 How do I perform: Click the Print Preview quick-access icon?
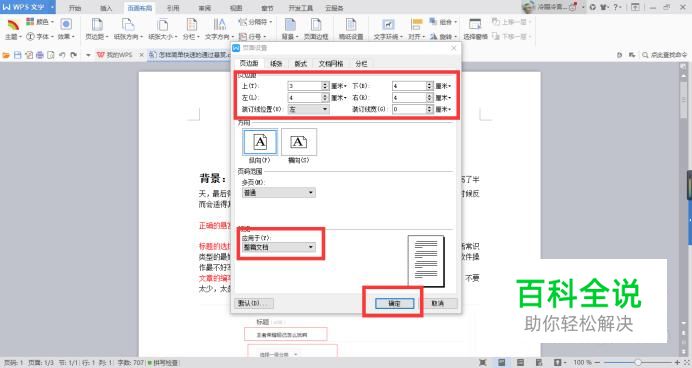point(51,55)
